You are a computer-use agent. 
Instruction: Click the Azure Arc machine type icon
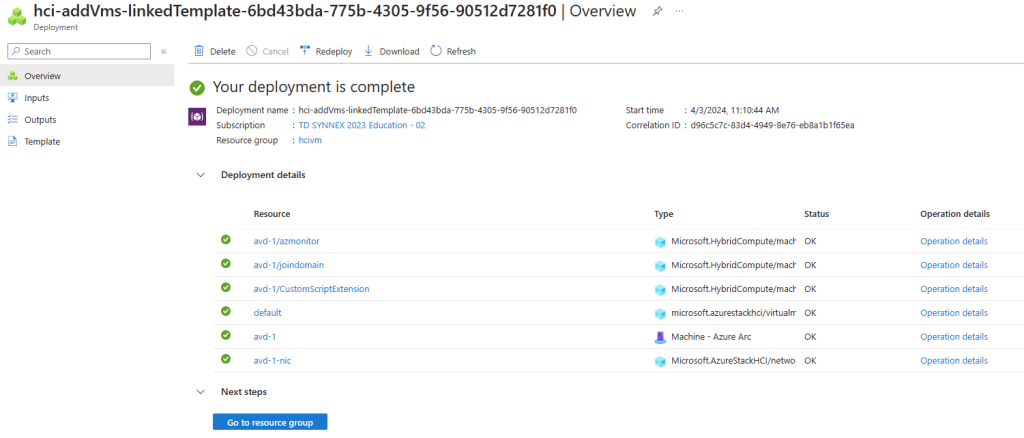[x=660, y=337]
